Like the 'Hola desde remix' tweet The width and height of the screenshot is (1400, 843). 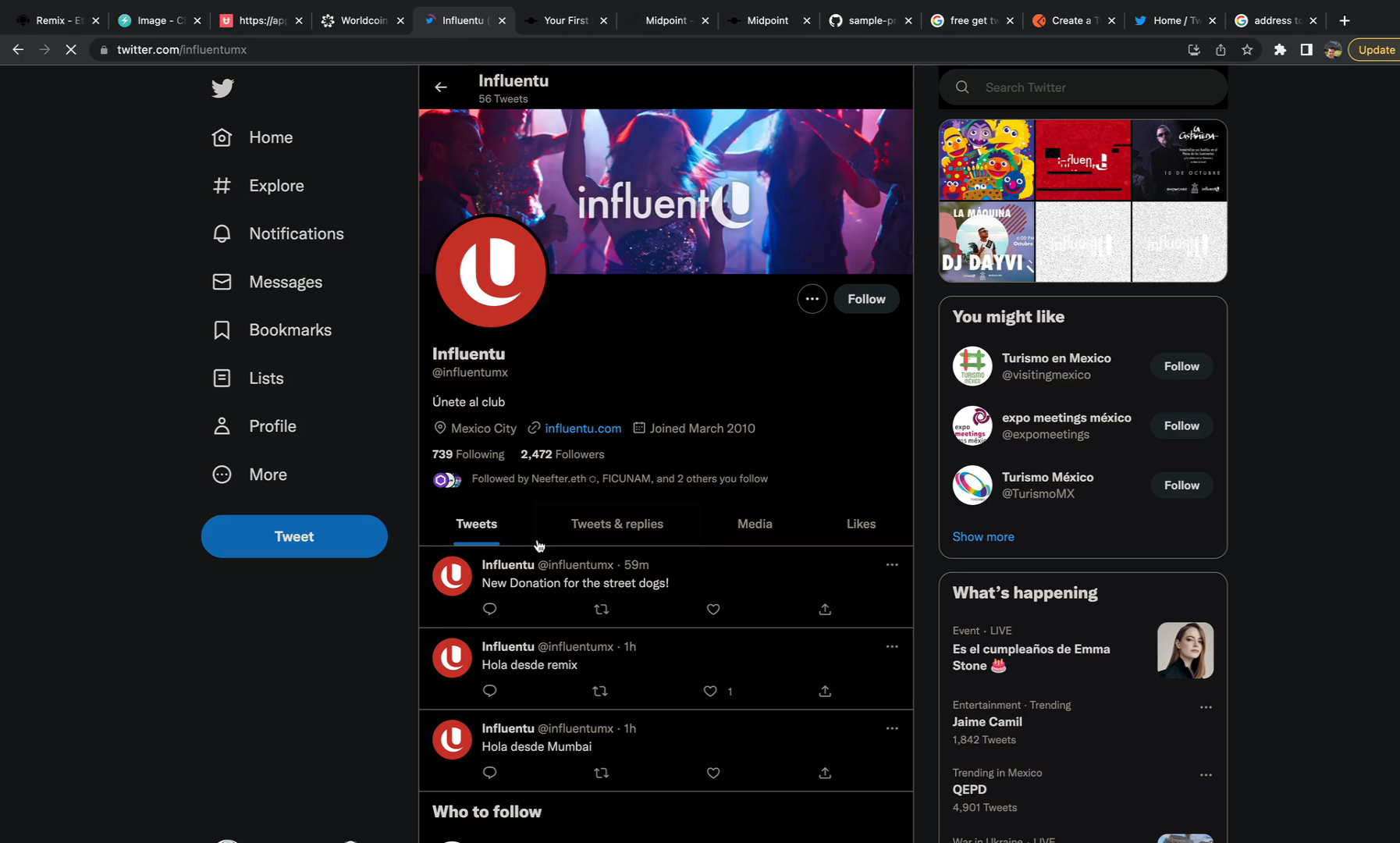[x=710, y=691]
